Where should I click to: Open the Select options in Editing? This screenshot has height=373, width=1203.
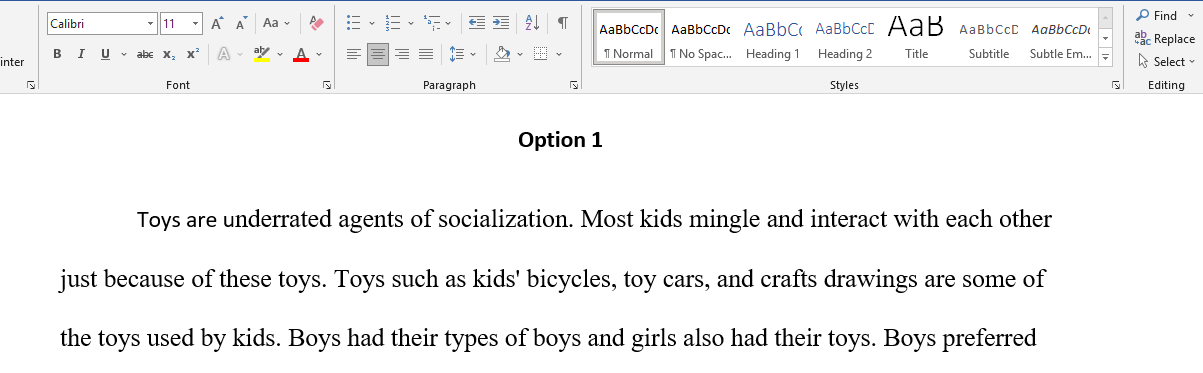click(x=1165, y=61)
